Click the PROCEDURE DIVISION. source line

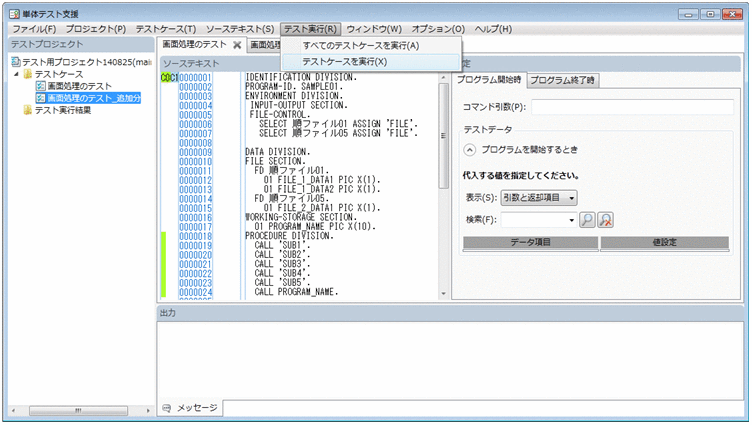[288, 236]
